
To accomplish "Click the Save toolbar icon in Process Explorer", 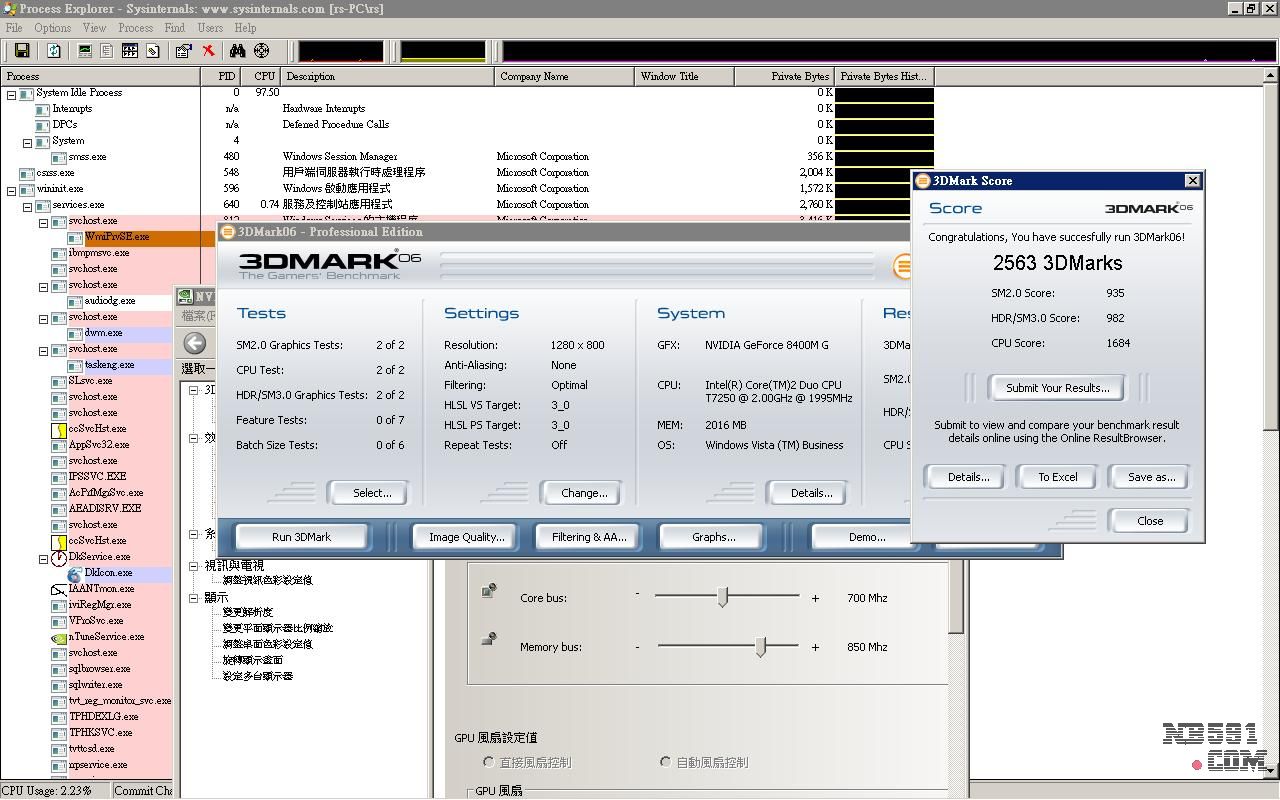I will click(x=21, y=51).
